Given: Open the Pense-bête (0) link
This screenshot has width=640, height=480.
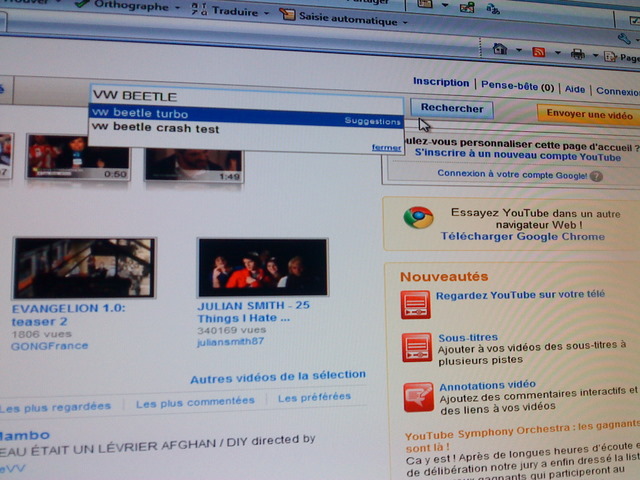Looking at the screenshot, I should 517,86.
